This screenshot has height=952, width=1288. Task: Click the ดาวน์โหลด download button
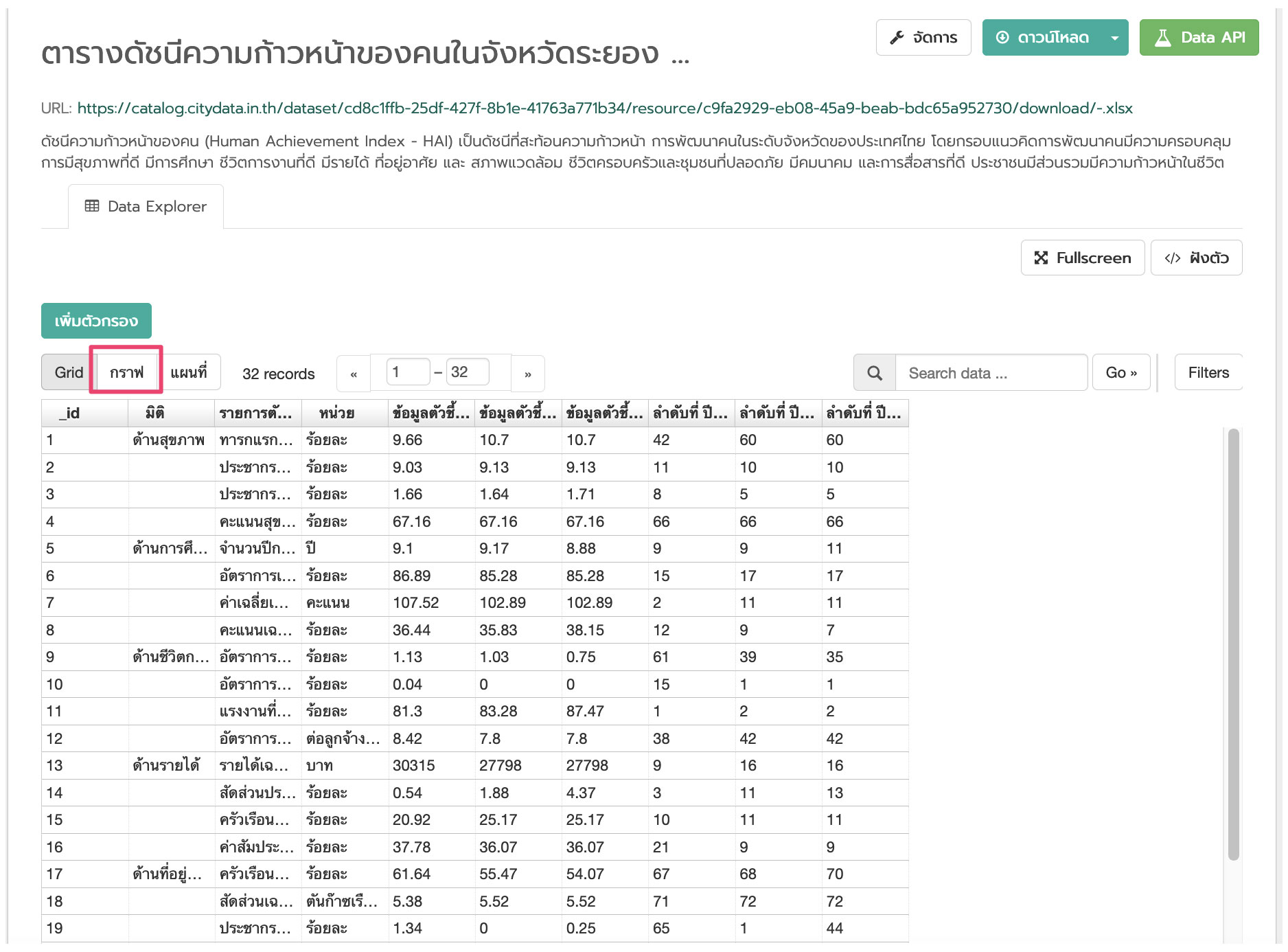pos(1043,37)
